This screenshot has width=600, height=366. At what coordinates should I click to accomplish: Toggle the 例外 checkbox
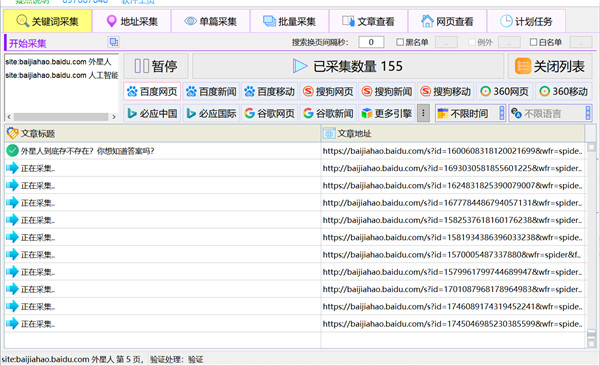click(x=472, y=42)
